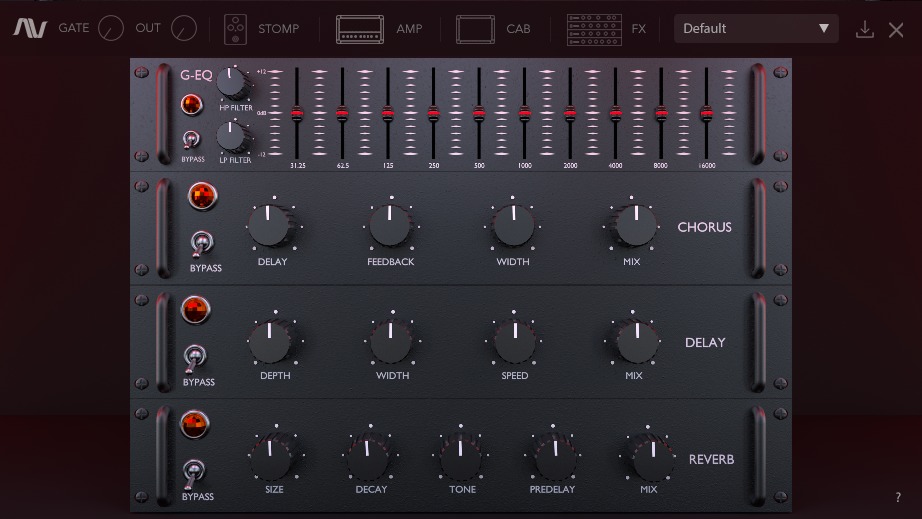Click the Delay WIDTH knob
Screen dimensions: 922x519
[391, 340]
